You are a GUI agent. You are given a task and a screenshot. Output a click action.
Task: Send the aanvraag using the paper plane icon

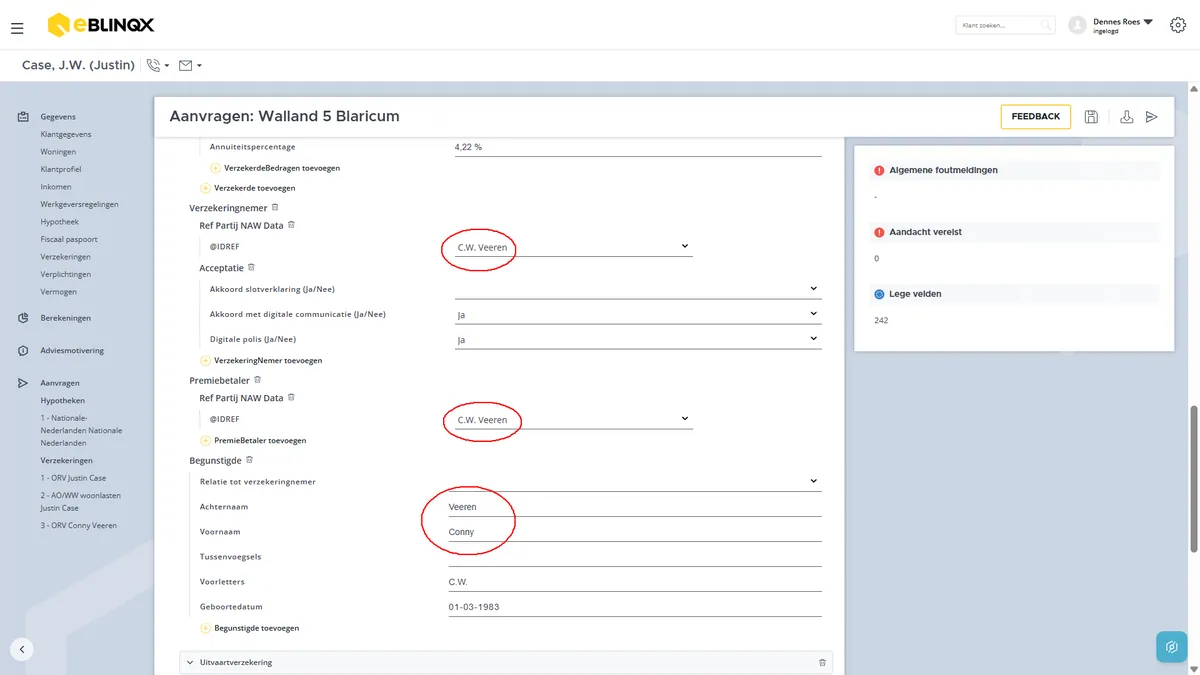click(x=1152, y=117)
